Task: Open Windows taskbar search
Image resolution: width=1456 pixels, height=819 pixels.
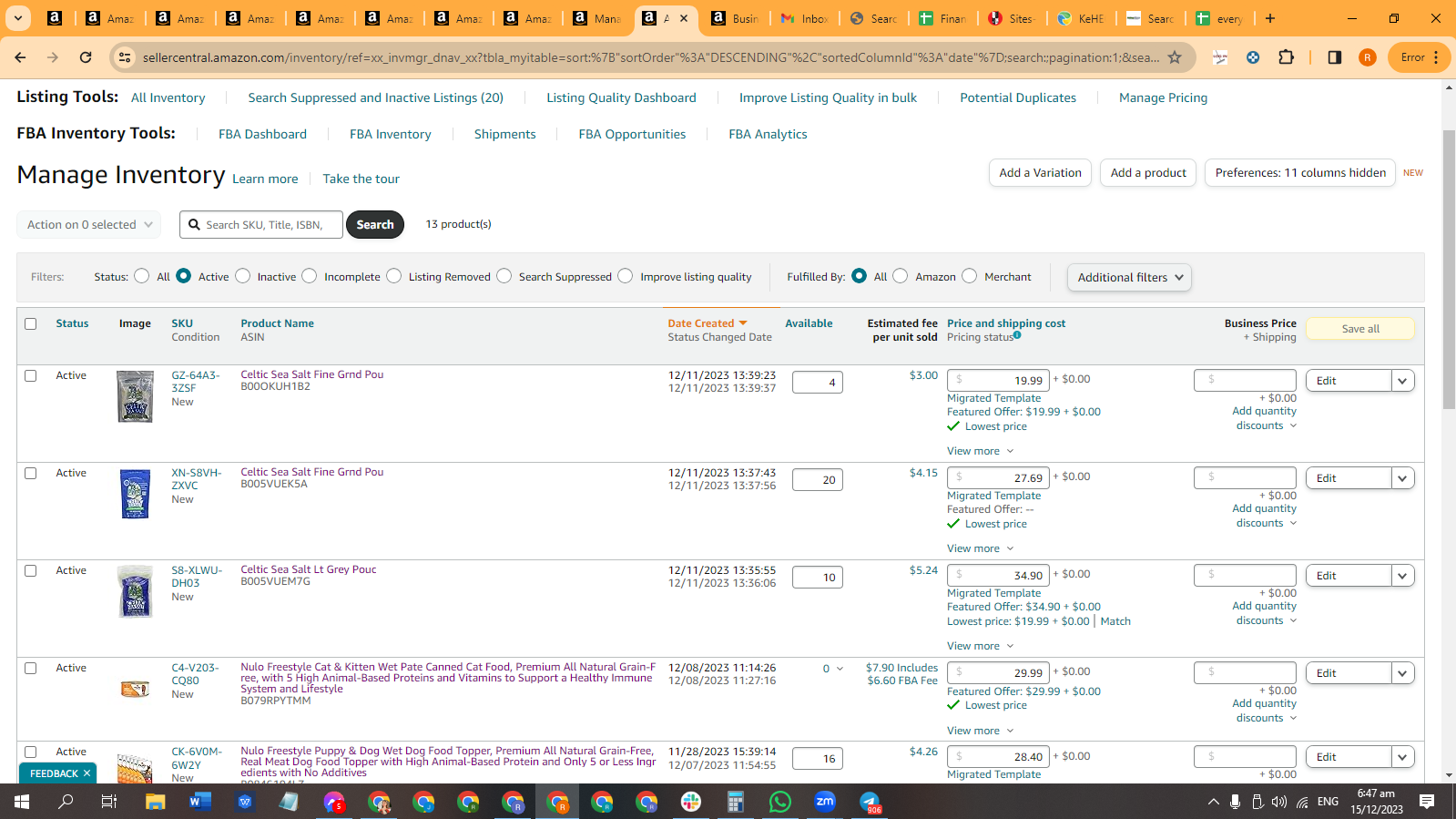Action: tap(66, 802)
